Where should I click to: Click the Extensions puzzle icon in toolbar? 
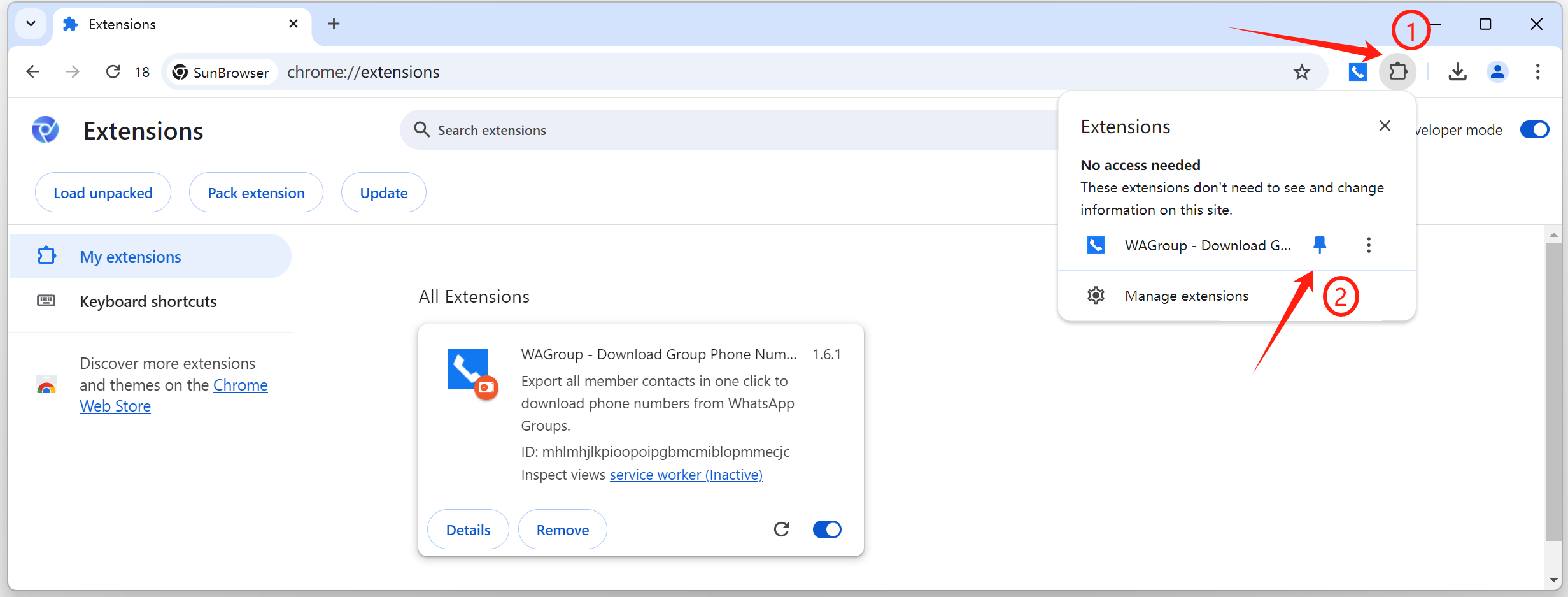point(1397,71)
